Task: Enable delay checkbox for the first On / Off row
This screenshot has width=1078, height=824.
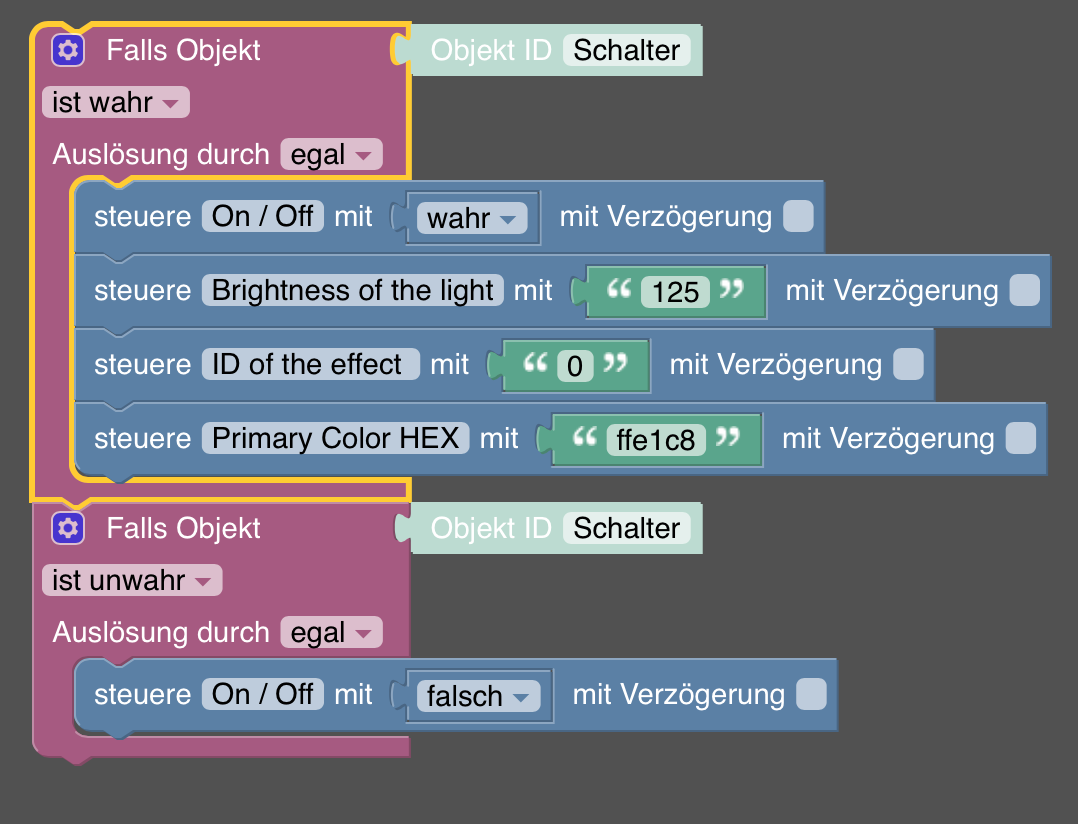Action: tap(798, 216)
